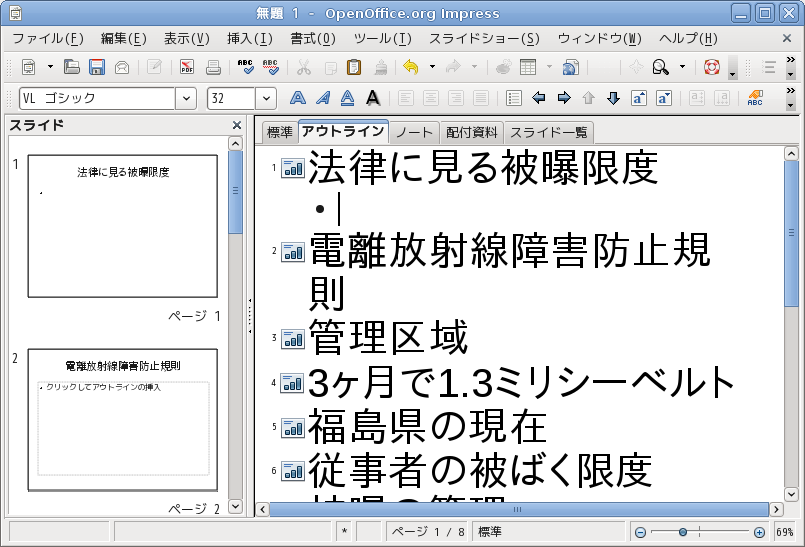Screen dimensions: 805x547
Task: Open the font name dropdown
Action: [186, 98]
